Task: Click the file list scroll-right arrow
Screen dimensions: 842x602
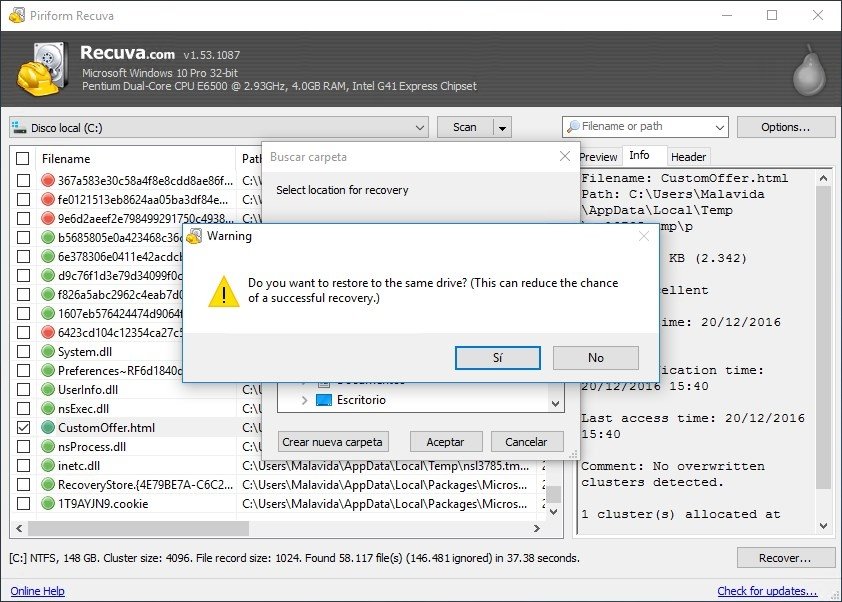Action: click(x=536, y=528)
